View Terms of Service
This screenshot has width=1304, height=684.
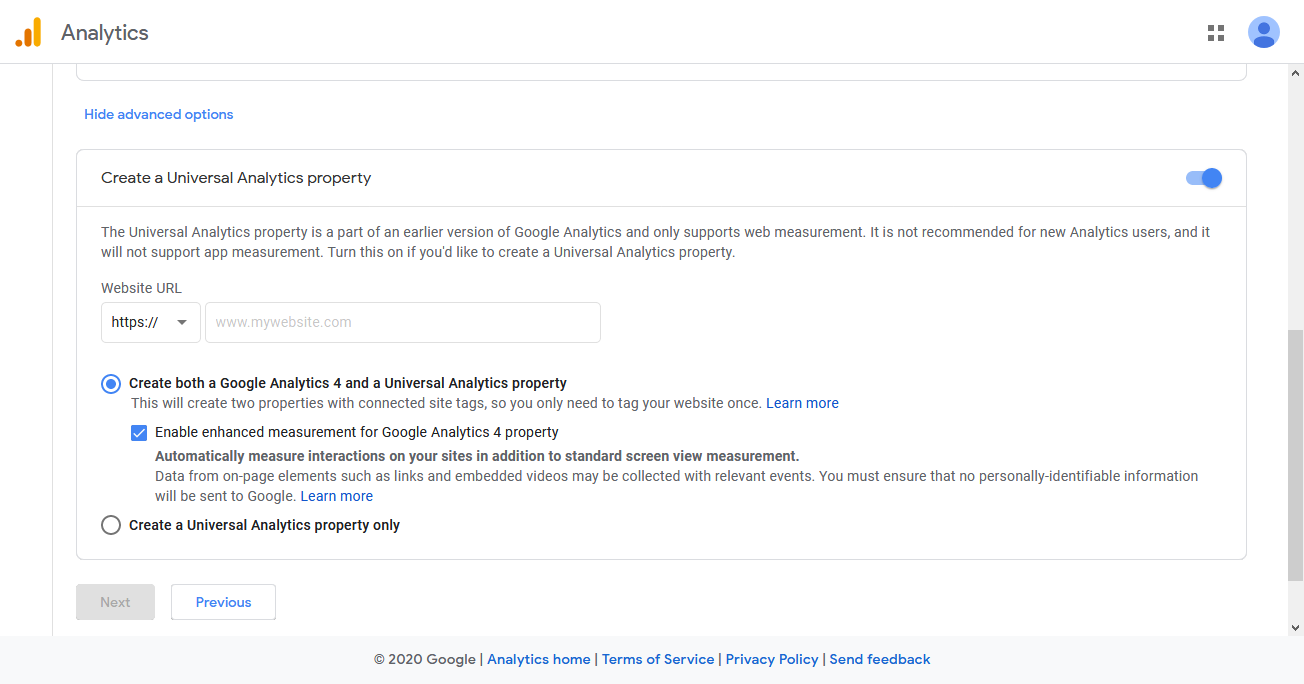657,659
